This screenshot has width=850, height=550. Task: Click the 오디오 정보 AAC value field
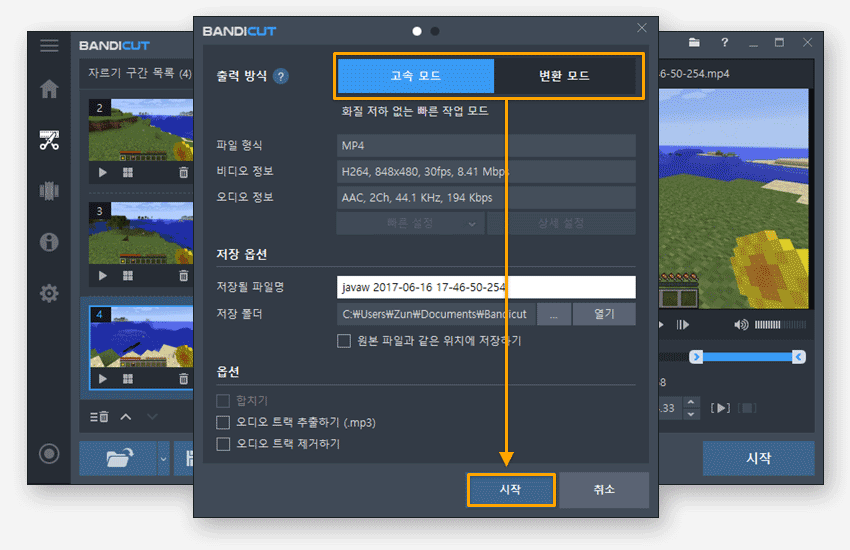click(486, 198)
